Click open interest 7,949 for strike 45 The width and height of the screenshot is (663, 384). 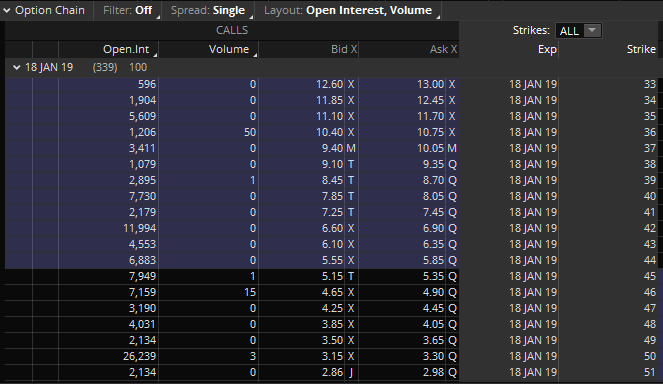[x=142, y=277]
